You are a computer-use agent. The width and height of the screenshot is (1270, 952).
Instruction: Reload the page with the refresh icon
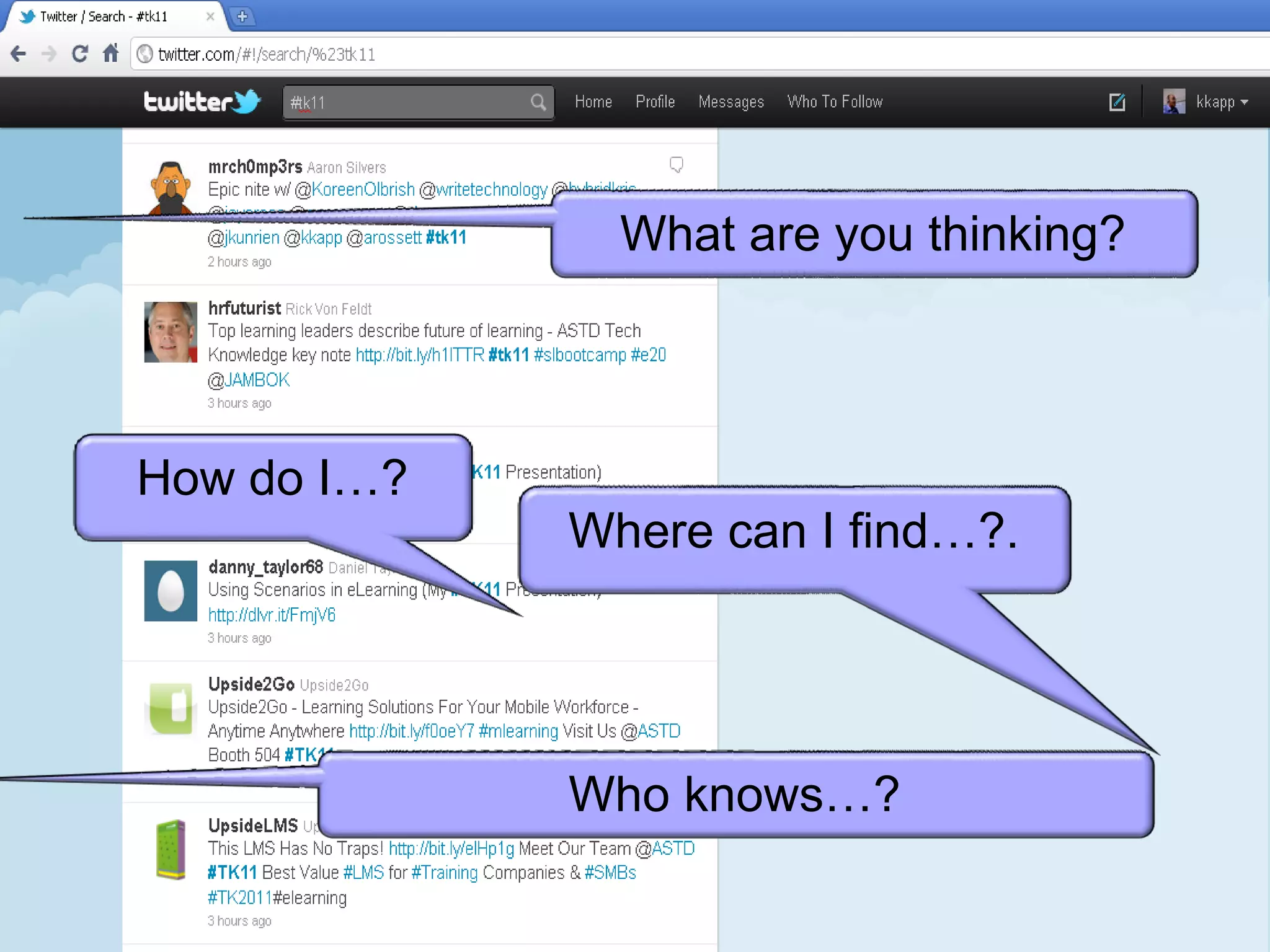(79, 54)
